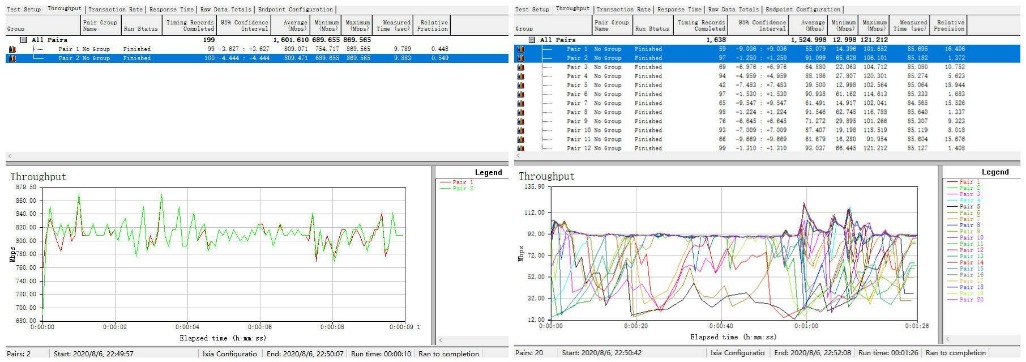
Task: Click 'Start: 2020/8/6, 22:49:57' status entry
Action: [94, 354]
